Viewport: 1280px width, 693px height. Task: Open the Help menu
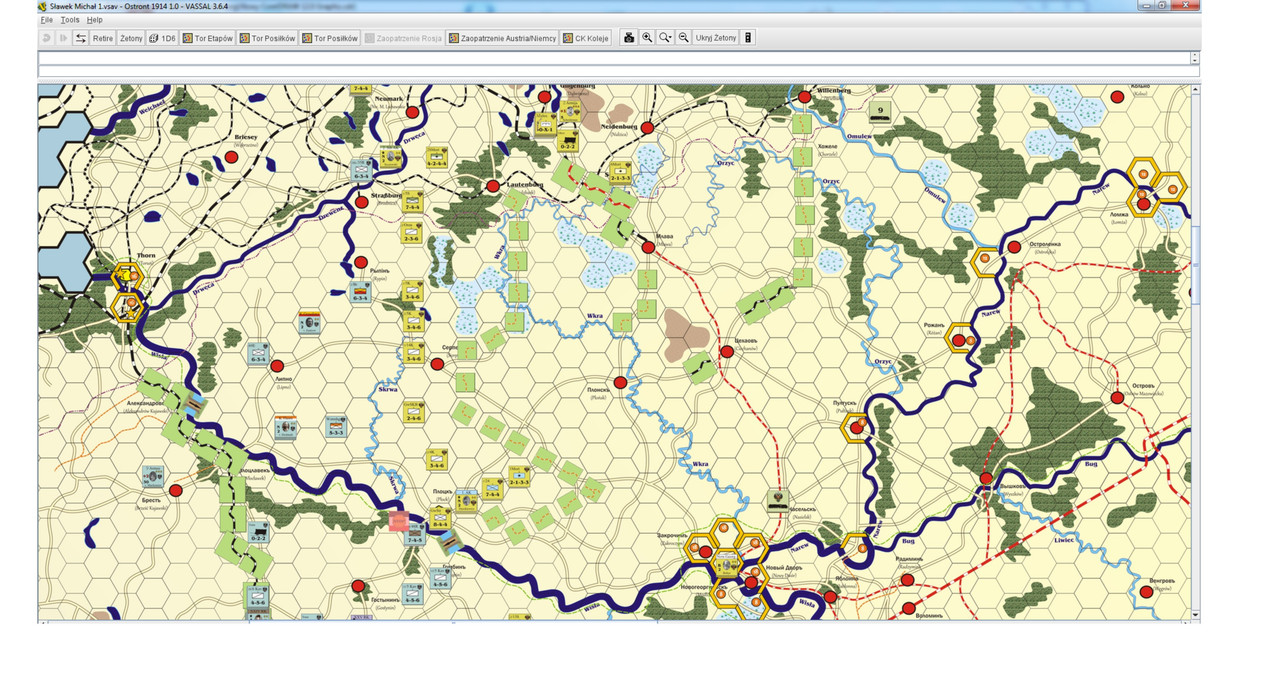coord(94,20)
